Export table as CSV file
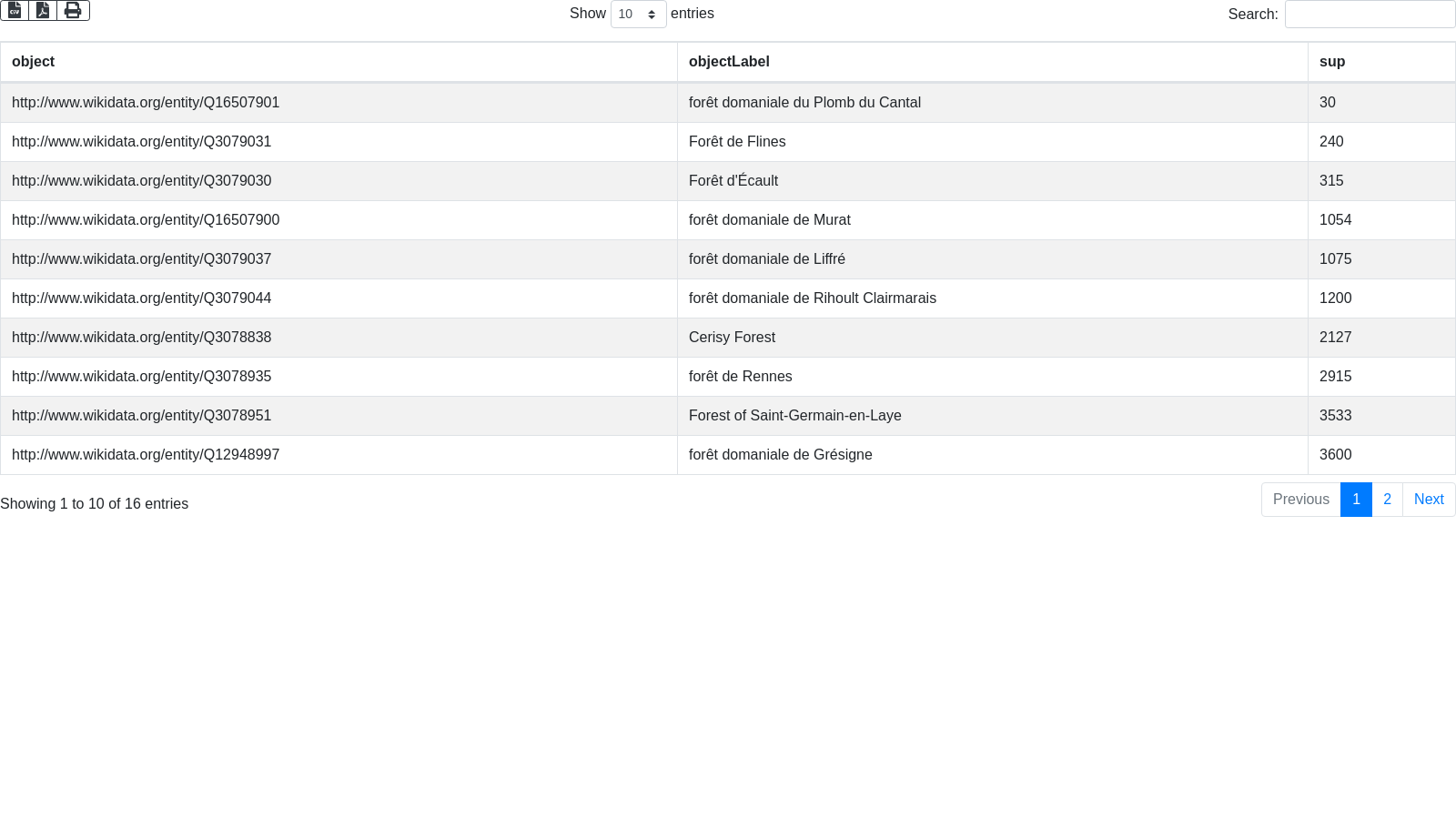 click(x=15, y=10)
